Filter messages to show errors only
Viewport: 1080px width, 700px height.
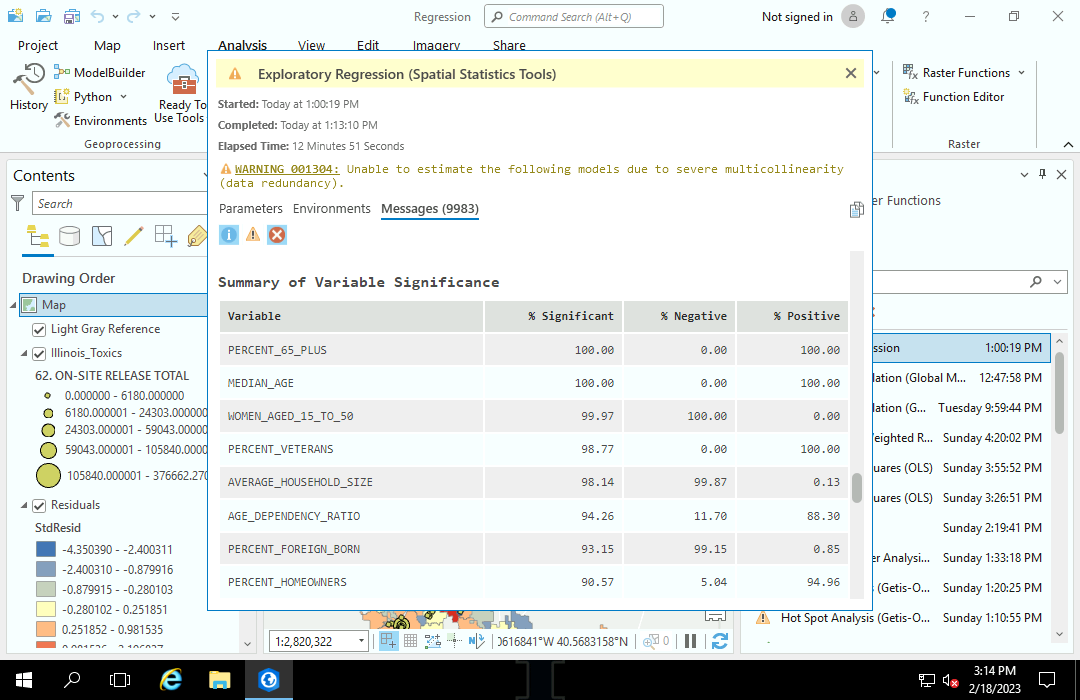[277, 235]
